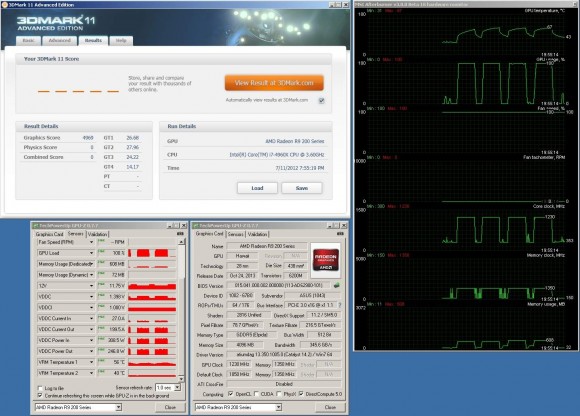
Task: Click the GPU Load red history graph
Action: [x=152, y=253]
